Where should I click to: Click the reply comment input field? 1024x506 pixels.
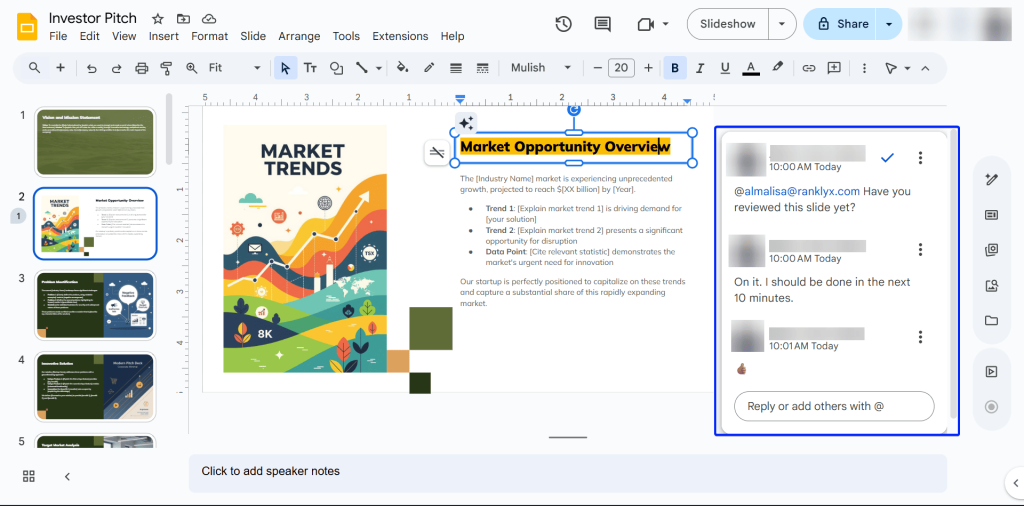[x=834, y=406]
